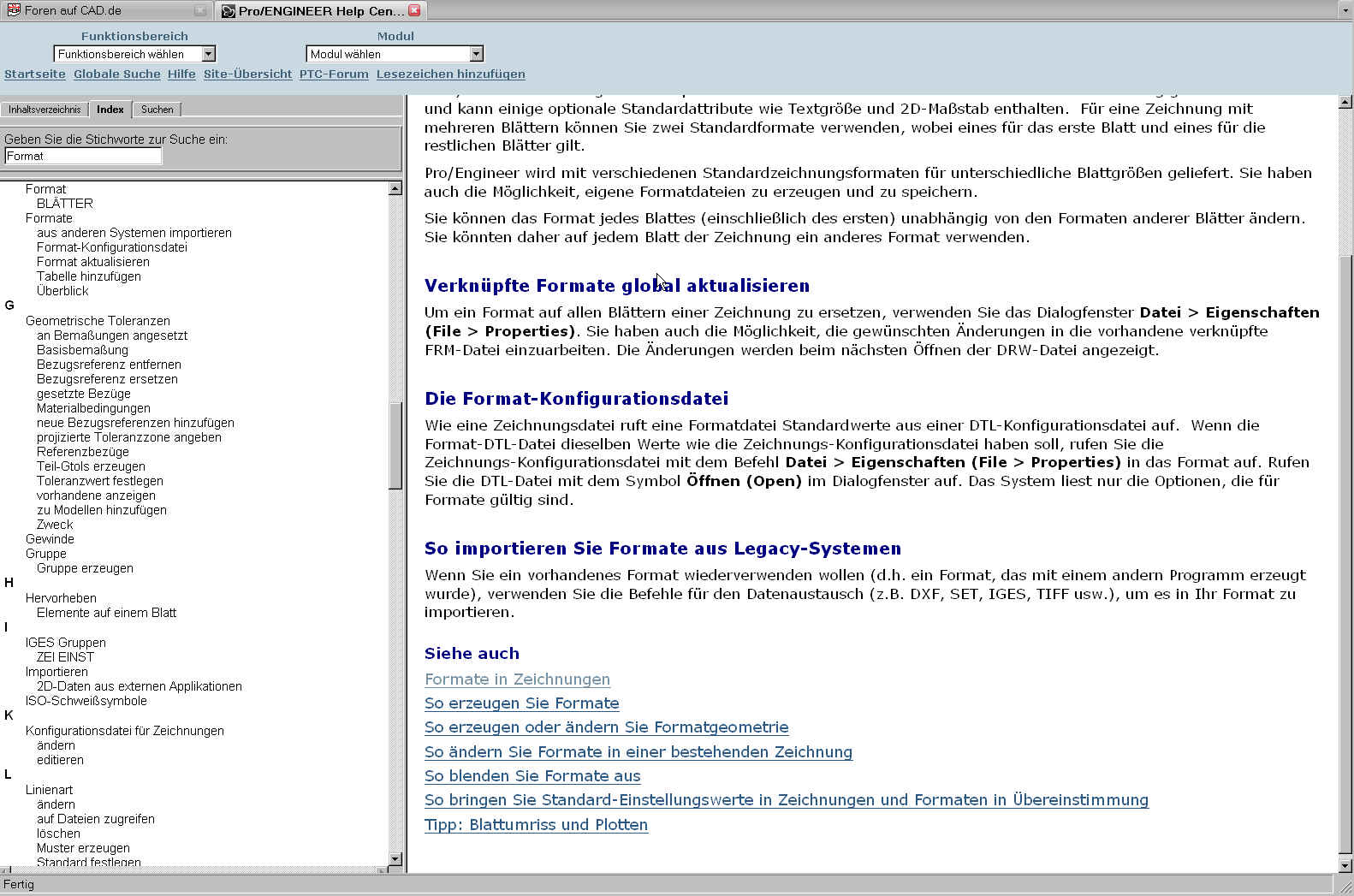The image size is (1354, 896).
Task: Open index entry projizierte Toleranzzone angeben
Action: pyautogui.click(x=129, y=437)
